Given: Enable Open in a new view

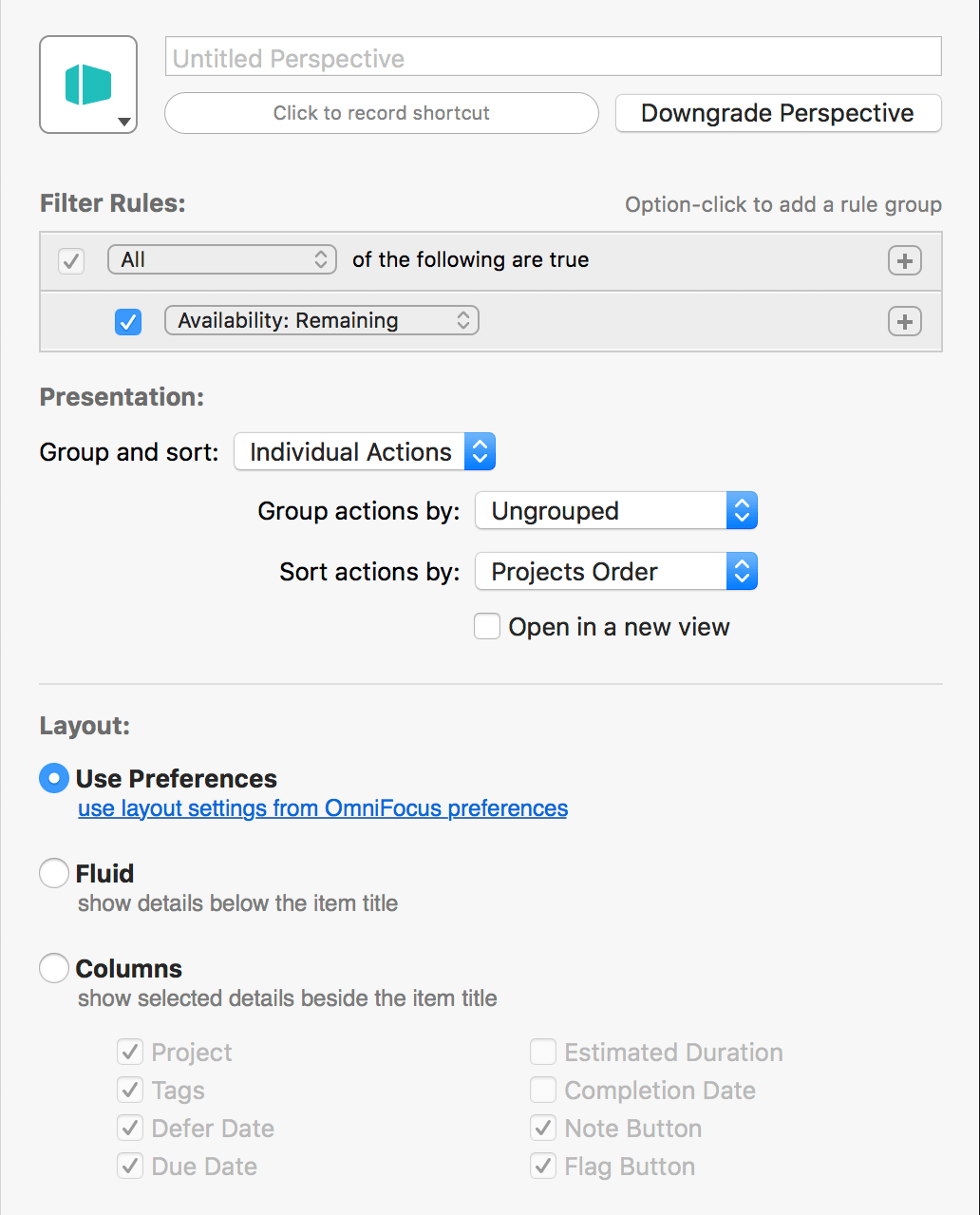Looking at the screenshot, I should (487, 627).
